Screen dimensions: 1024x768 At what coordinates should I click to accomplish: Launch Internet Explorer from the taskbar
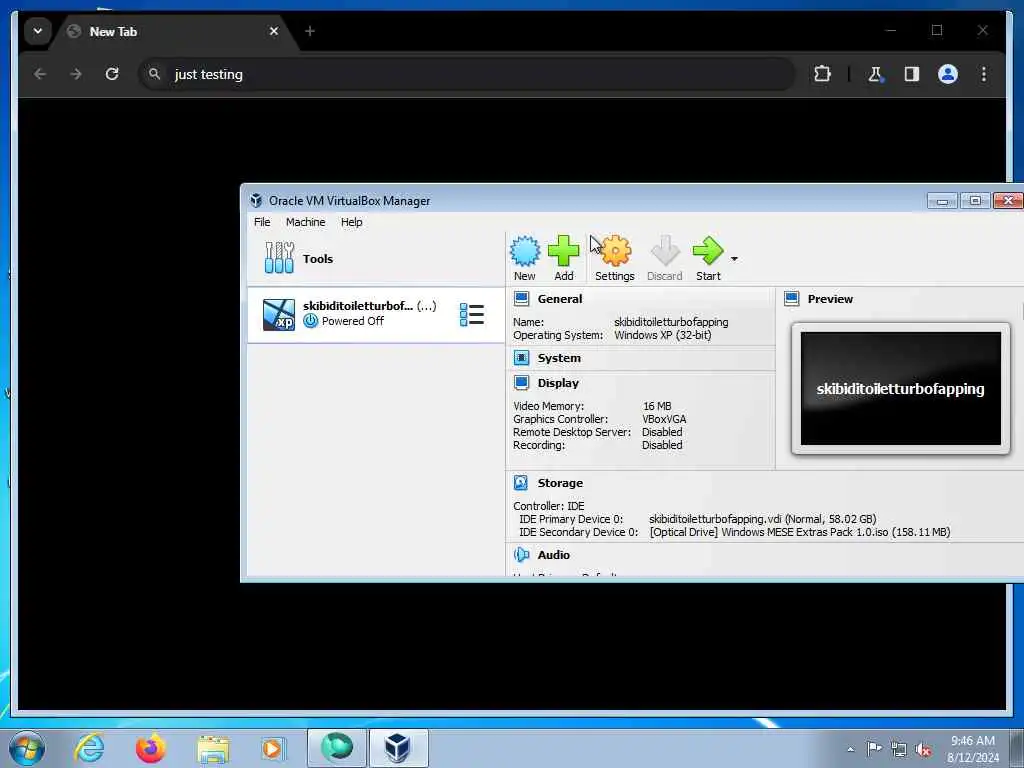coord(89,748)
